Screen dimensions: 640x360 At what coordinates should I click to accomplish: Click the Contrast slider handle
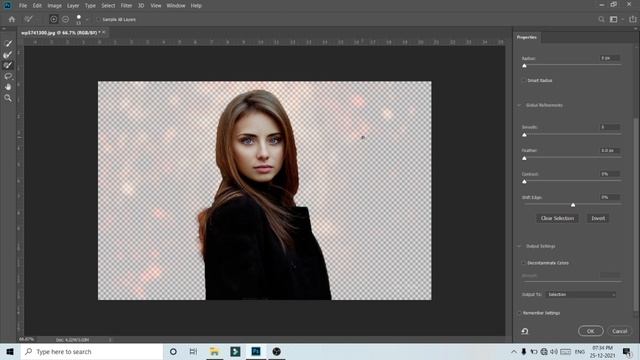pos(524,181)
